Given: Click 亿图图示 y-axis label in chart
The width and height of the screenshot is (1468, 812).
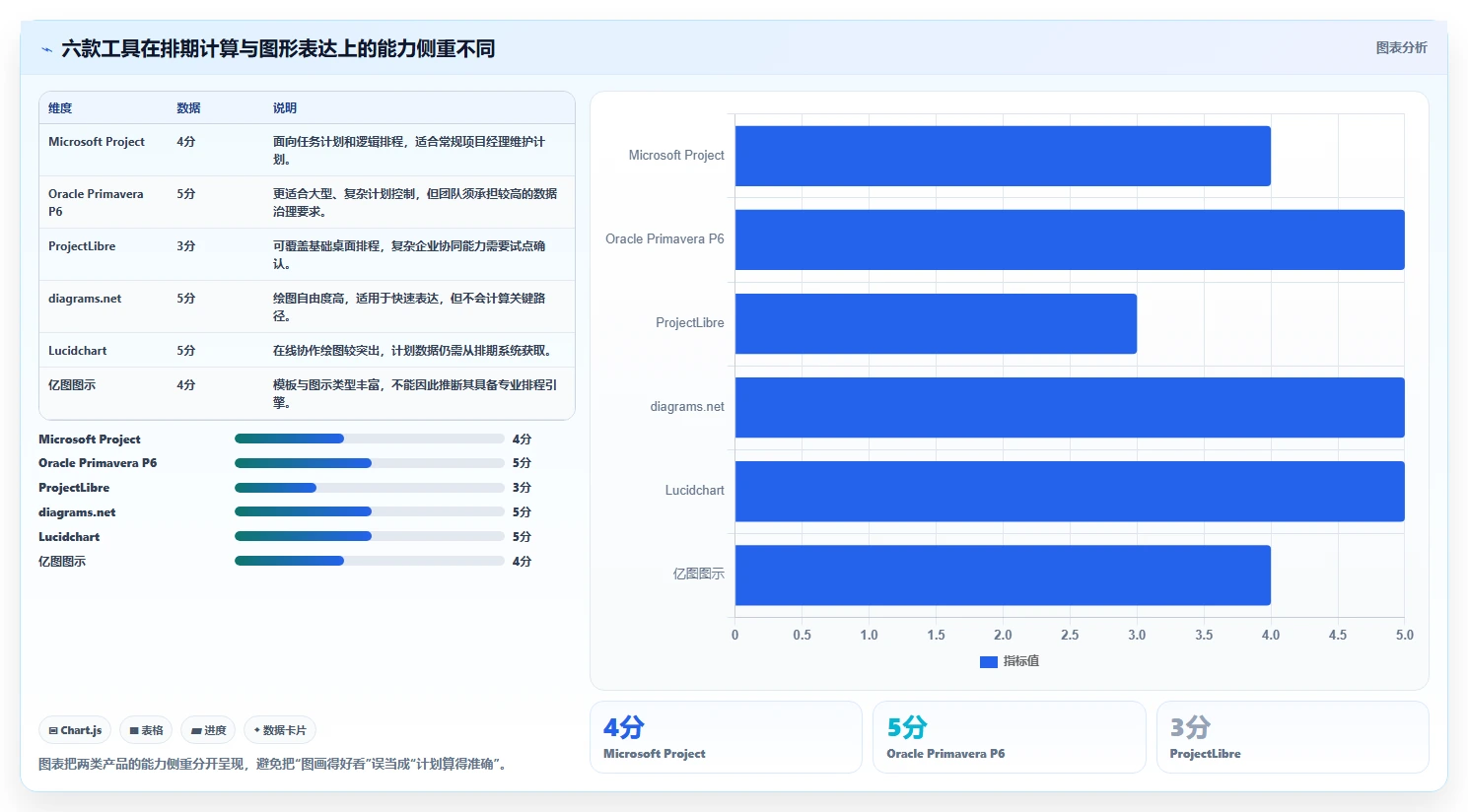Looking at the screenshot, I should pyautogui.click(x=699, y=575).
